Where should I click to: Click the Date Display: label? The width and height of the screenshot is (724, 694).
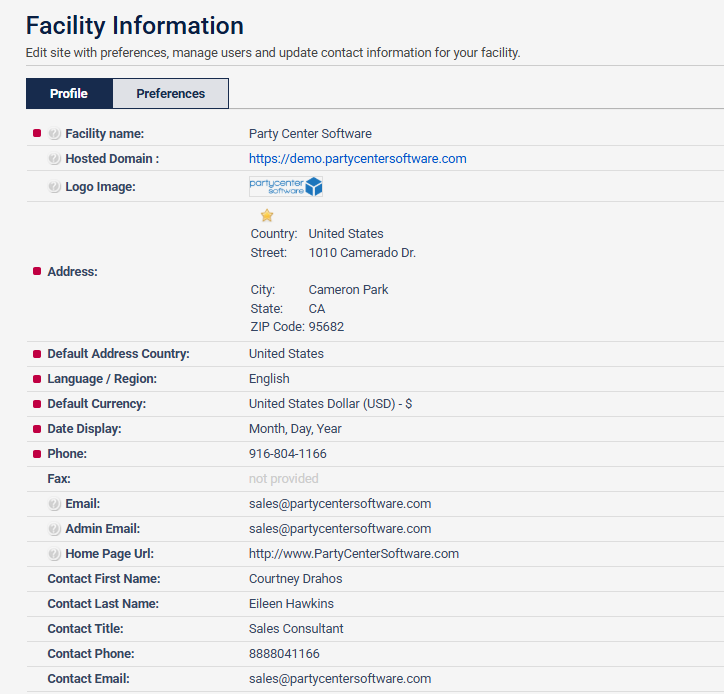click(84, 428)
